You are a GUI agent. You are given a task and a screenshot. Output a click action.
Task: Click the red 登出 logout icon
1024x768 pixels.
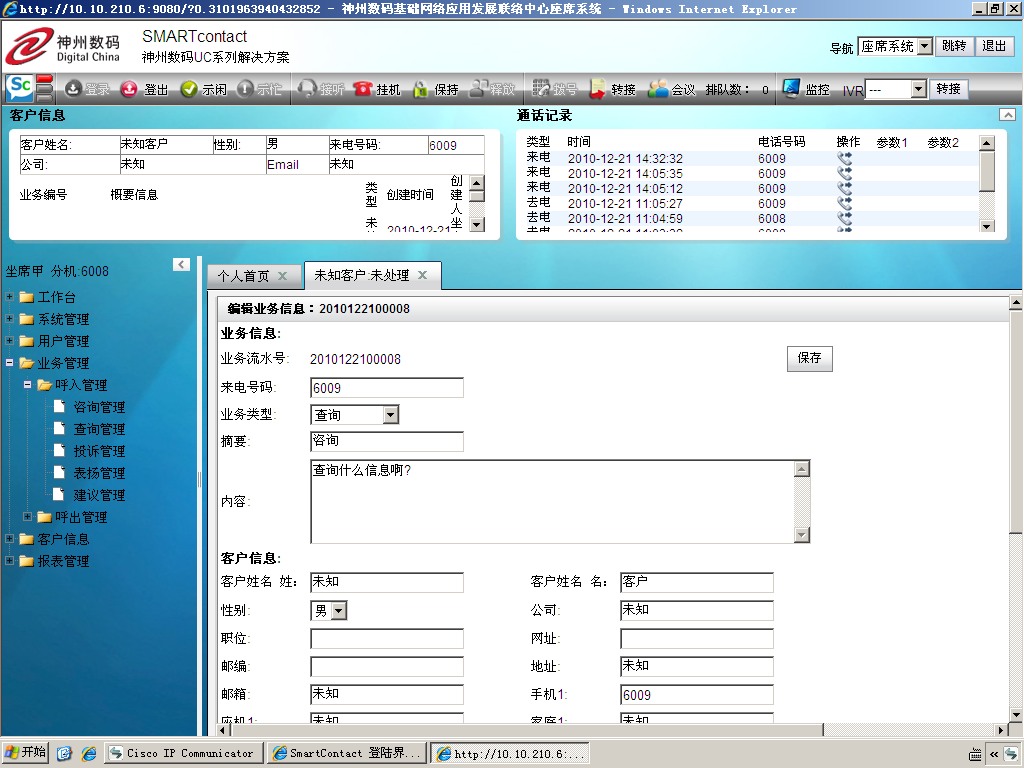[x=129, y=89]
